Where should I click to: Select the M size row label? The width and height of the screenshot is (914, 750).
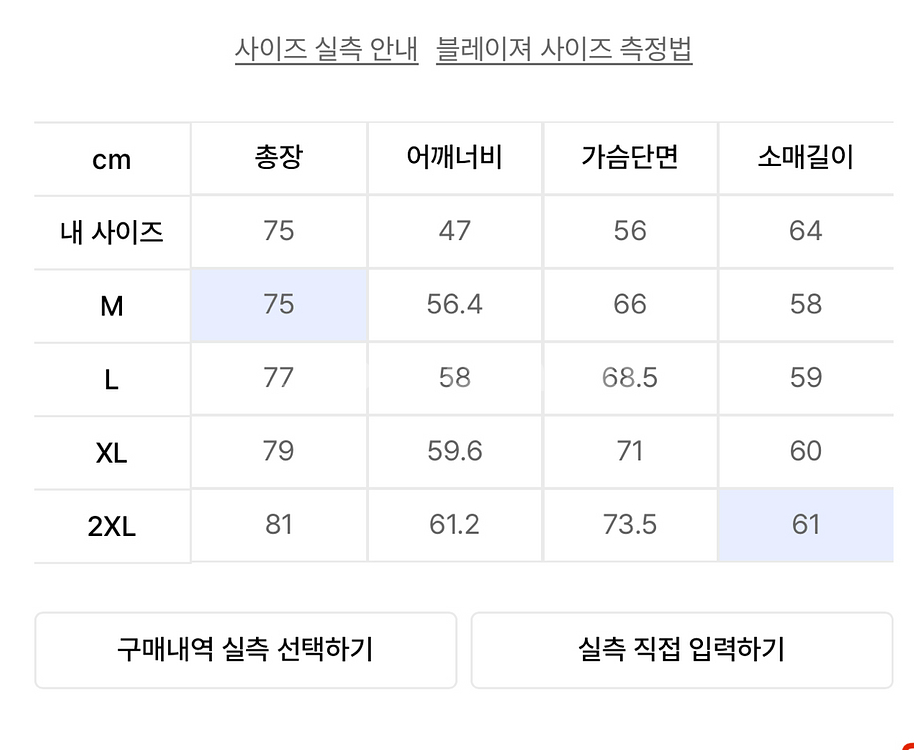pos(112,306)
